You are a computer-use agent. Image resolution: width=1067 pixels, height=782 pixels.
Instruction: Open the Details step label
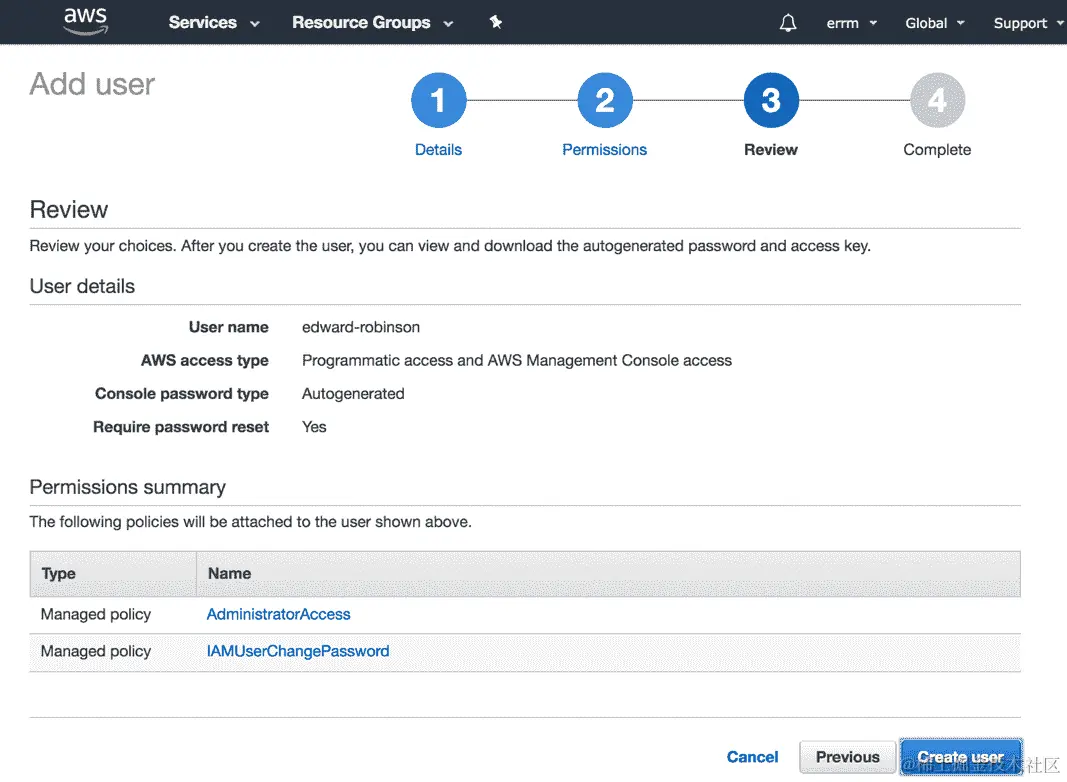point(438,150)
